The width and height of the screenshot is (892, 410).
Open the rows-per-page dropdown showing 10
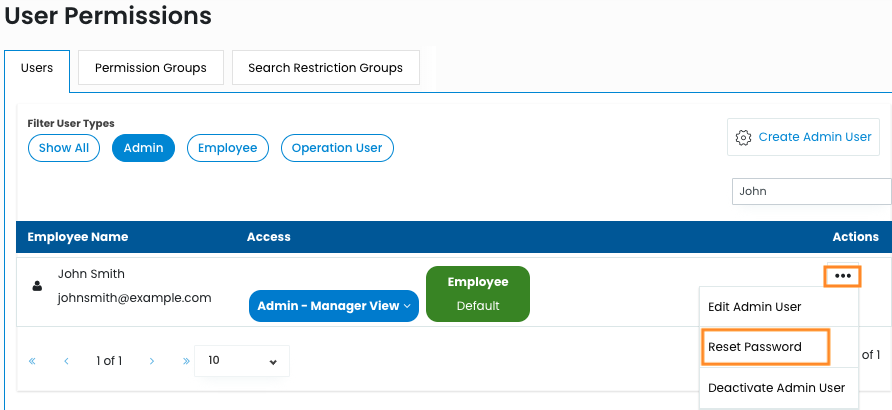pos(242,361)
